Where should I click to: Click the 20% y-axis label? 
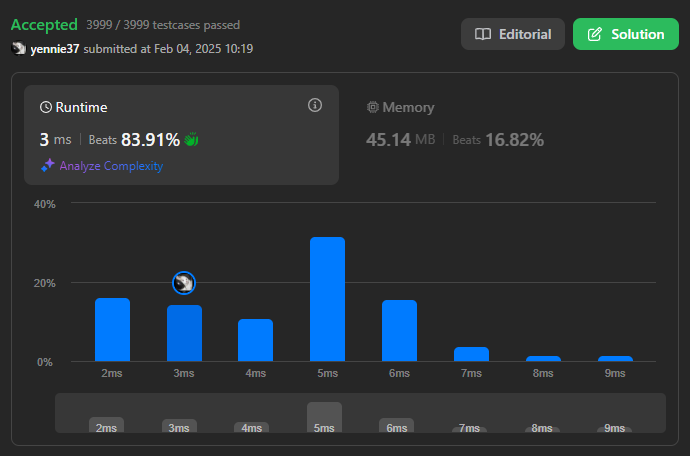(44, 283)
